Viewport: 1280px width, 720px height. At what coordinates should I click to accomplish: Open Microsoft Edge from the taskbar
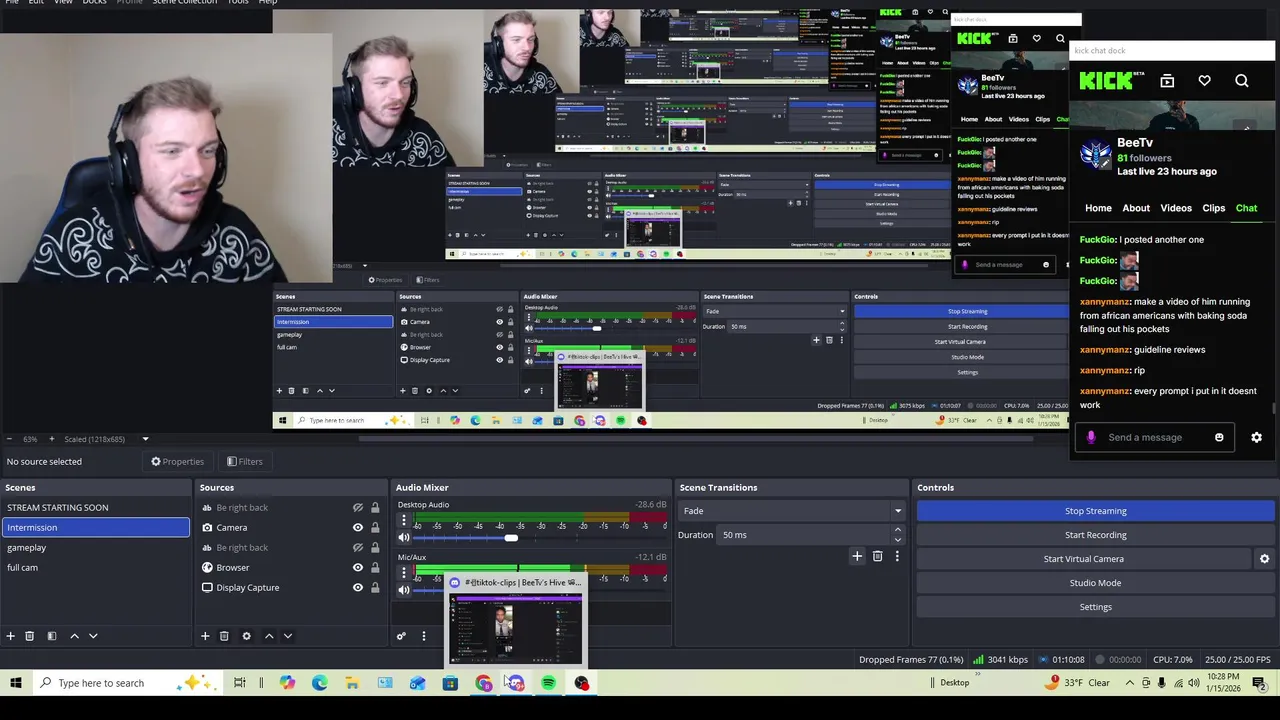(319, 683)
